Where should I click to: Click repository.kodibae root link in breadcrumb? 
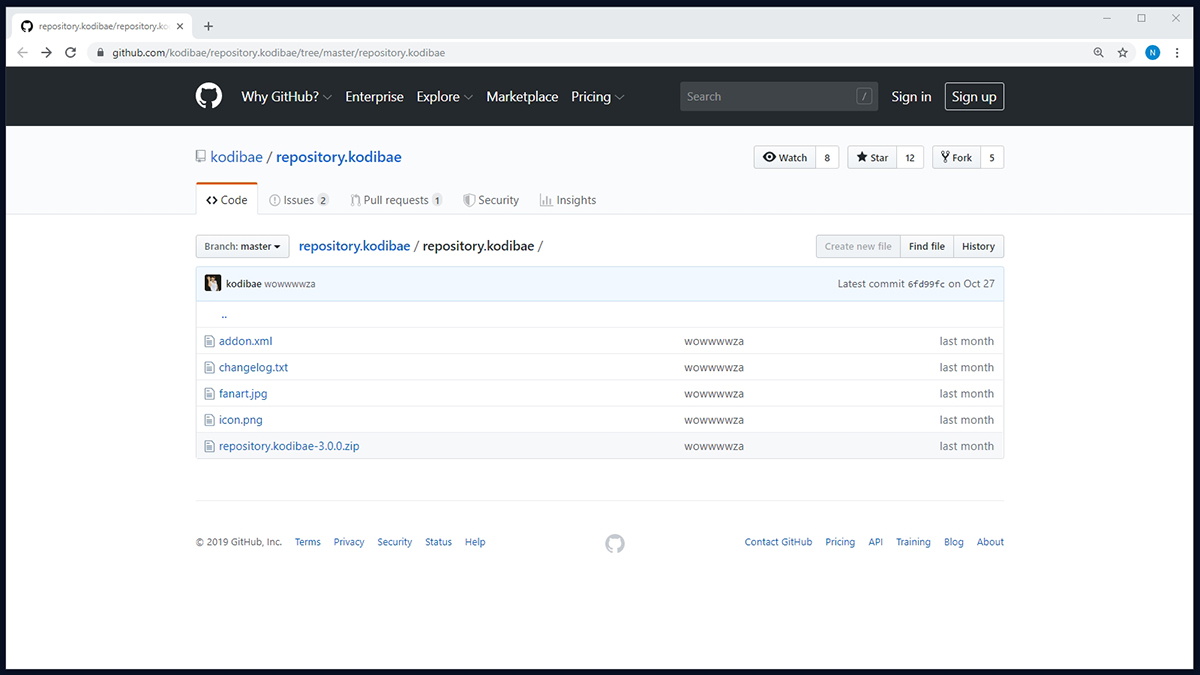(354, 246)
